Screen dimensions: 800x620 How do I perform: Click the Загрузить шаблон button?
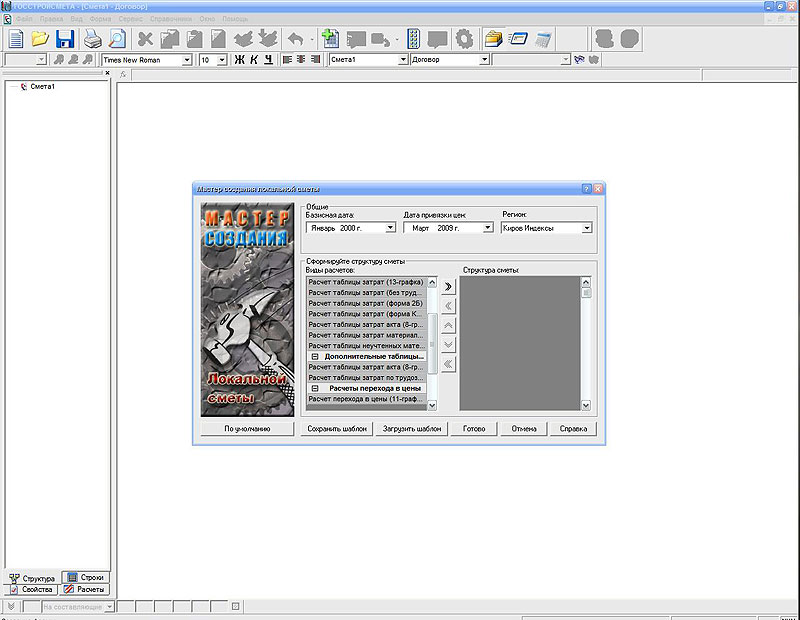(411, 429)
